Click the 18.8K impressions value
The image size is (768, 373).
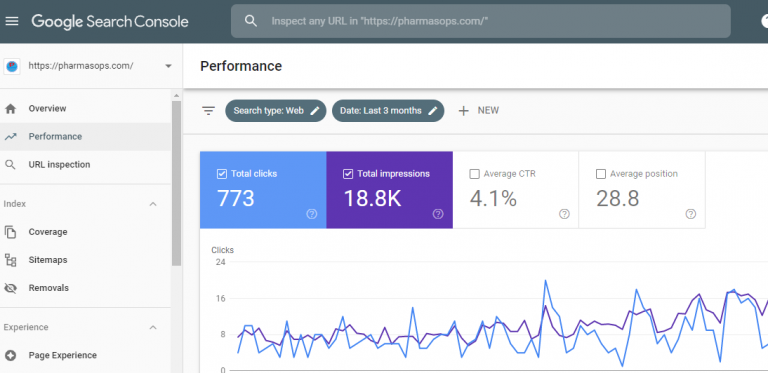point(372,198)
